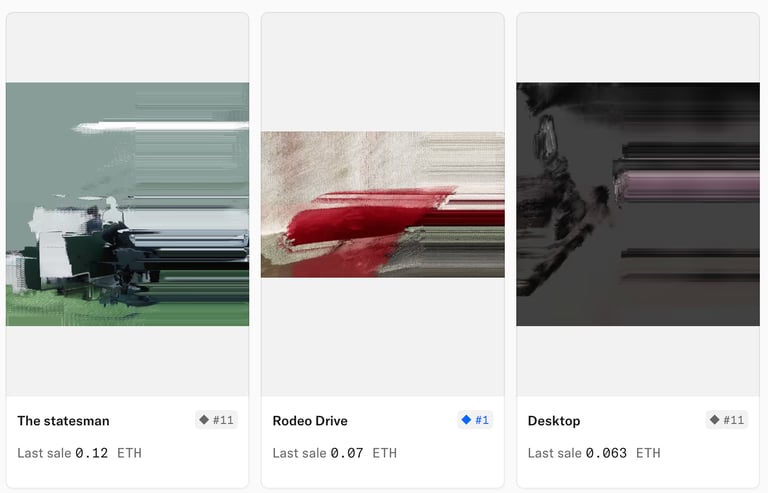Image resolution: width=768 pixels, height=493 pixels.
Task: Click the blue diamond icon on Rodeo Drive
Action: point(466,420)
